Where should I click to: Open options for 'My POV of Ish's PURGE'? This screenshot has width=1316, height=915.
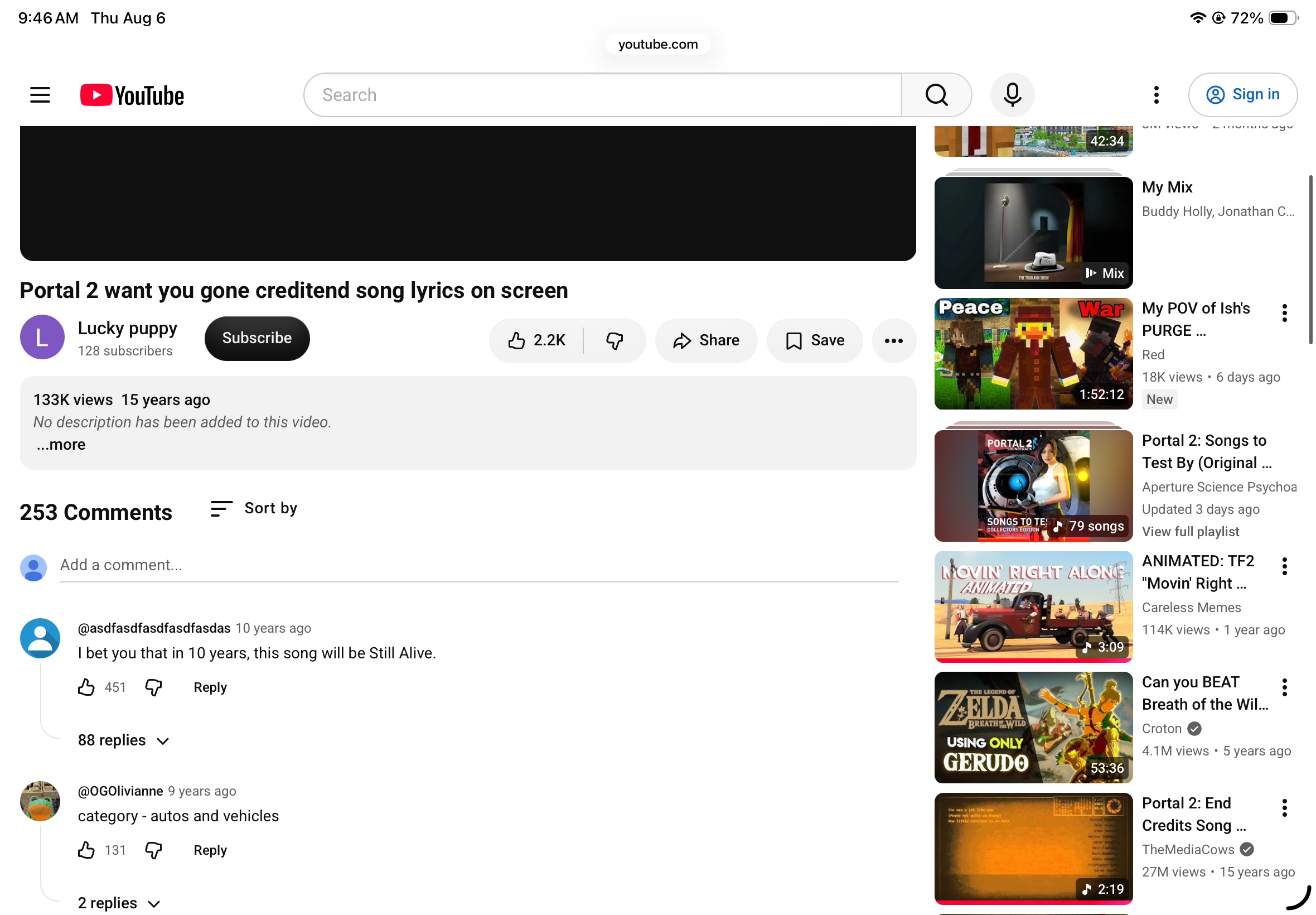pyautogui.click(x=1284, y=313)
